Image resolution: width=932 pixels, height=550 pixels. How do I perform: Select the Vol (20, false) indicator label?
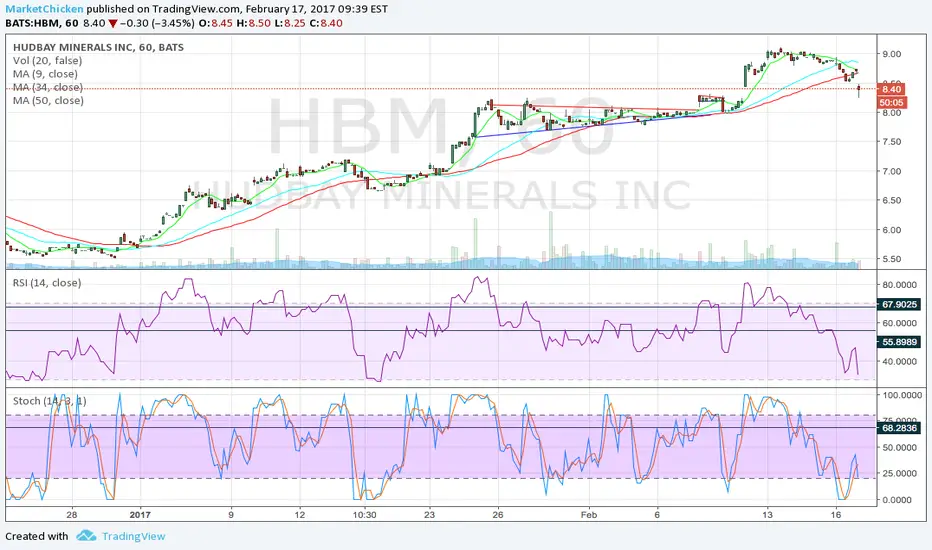point(48,61)
